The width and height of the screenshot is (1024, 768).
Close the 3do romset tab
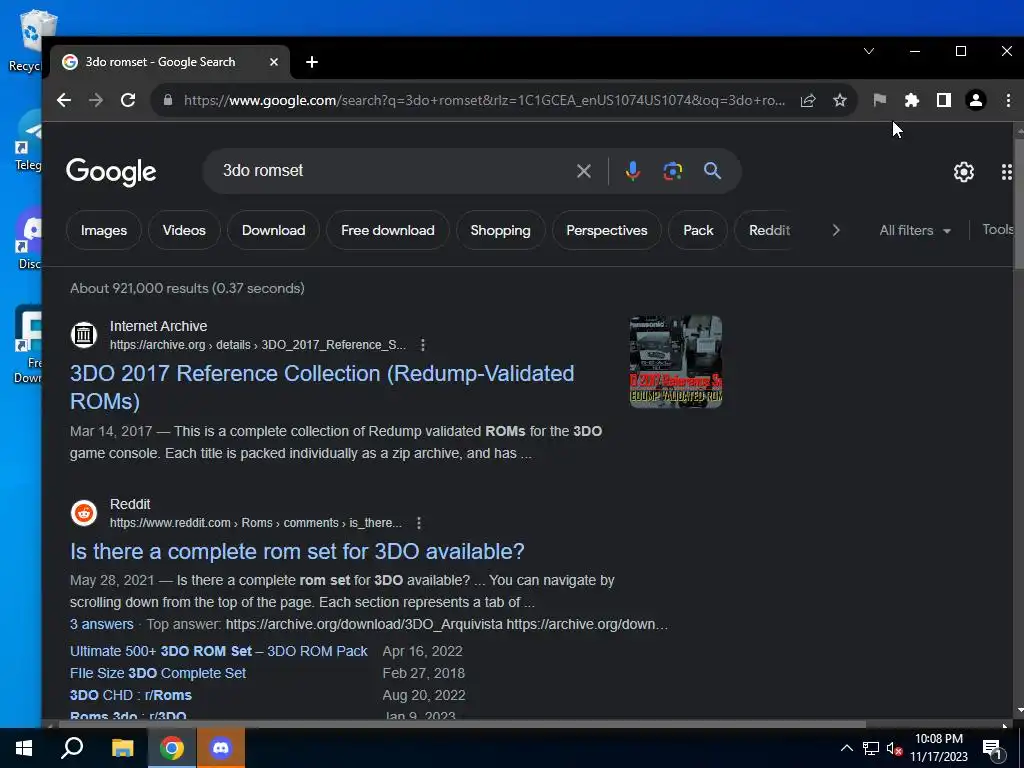pyautogui.click(x=274, y=62)
